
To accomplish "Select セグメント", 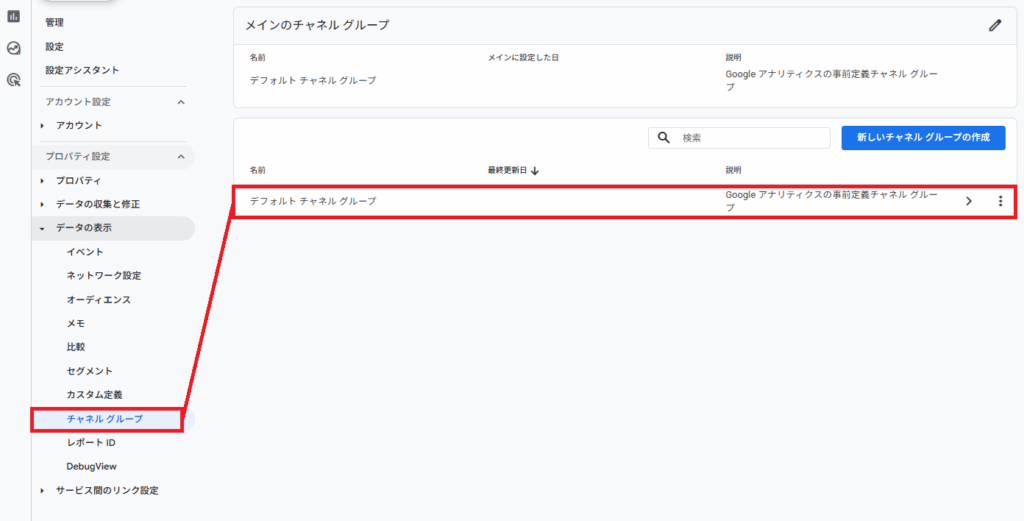I will coord(89,371).
